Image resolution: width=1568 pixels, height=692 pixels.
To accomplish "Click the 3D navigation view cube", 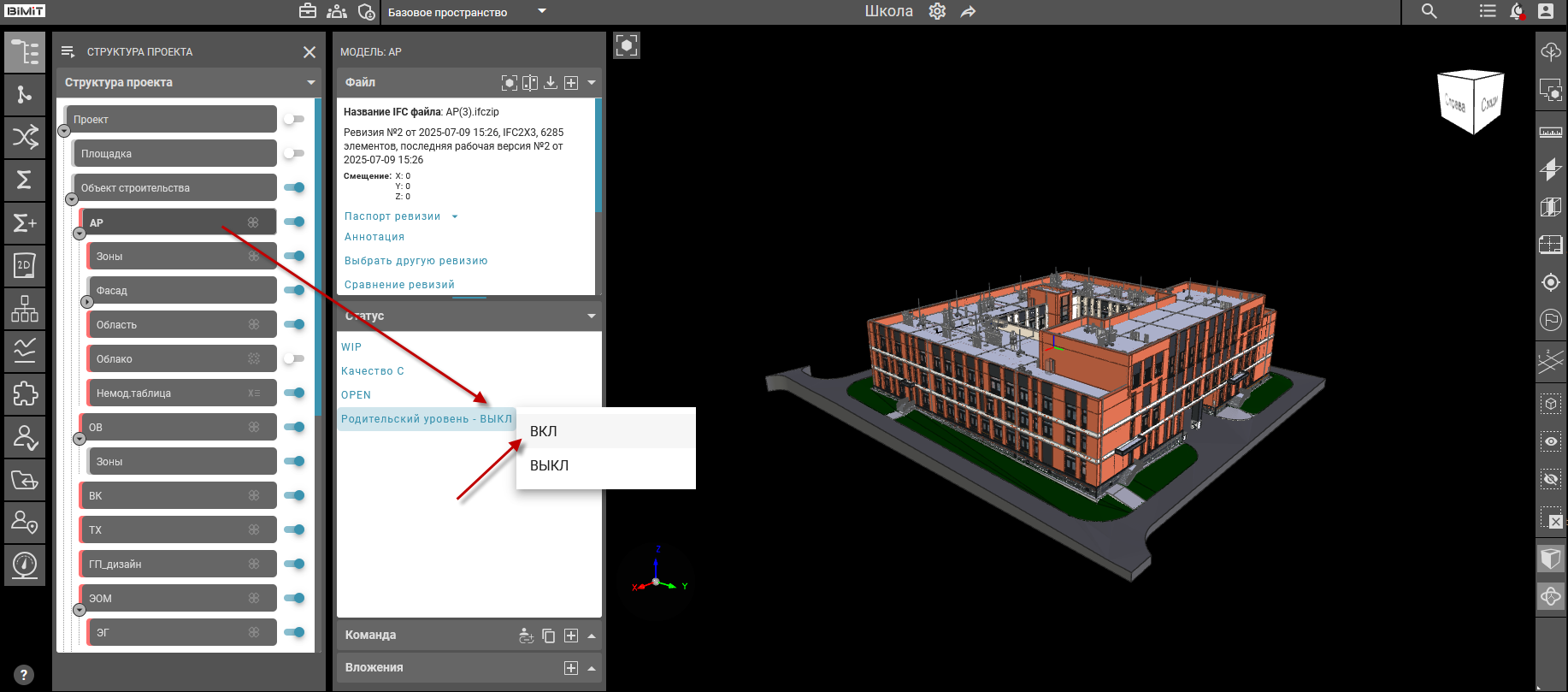I will (1471, 103).
